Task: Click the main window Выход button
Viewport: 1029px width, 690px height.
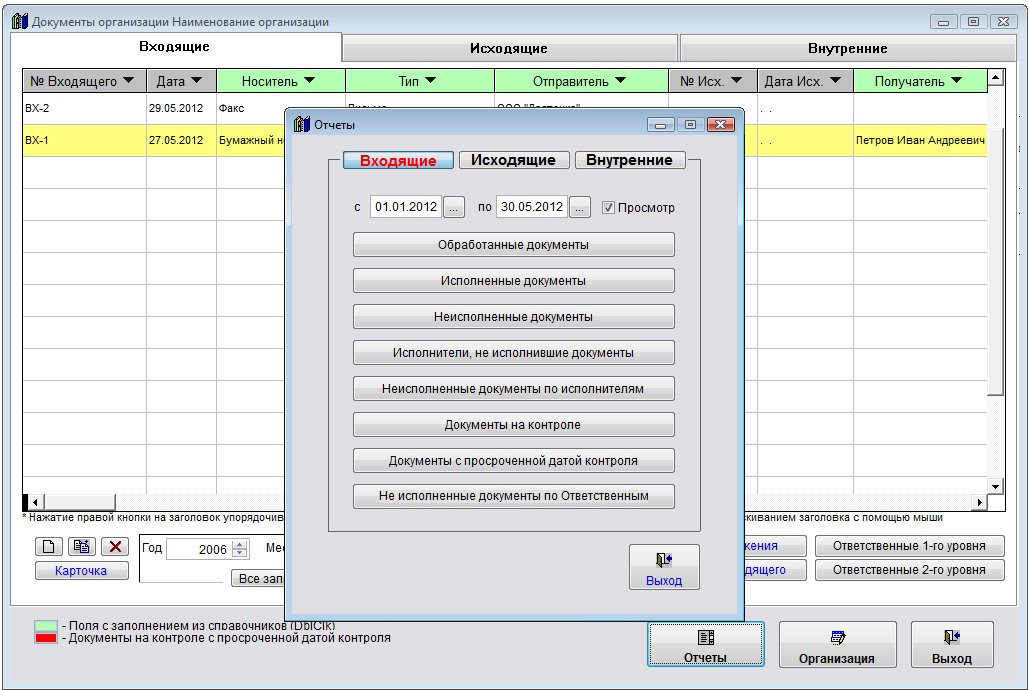Action: [952, 645]
